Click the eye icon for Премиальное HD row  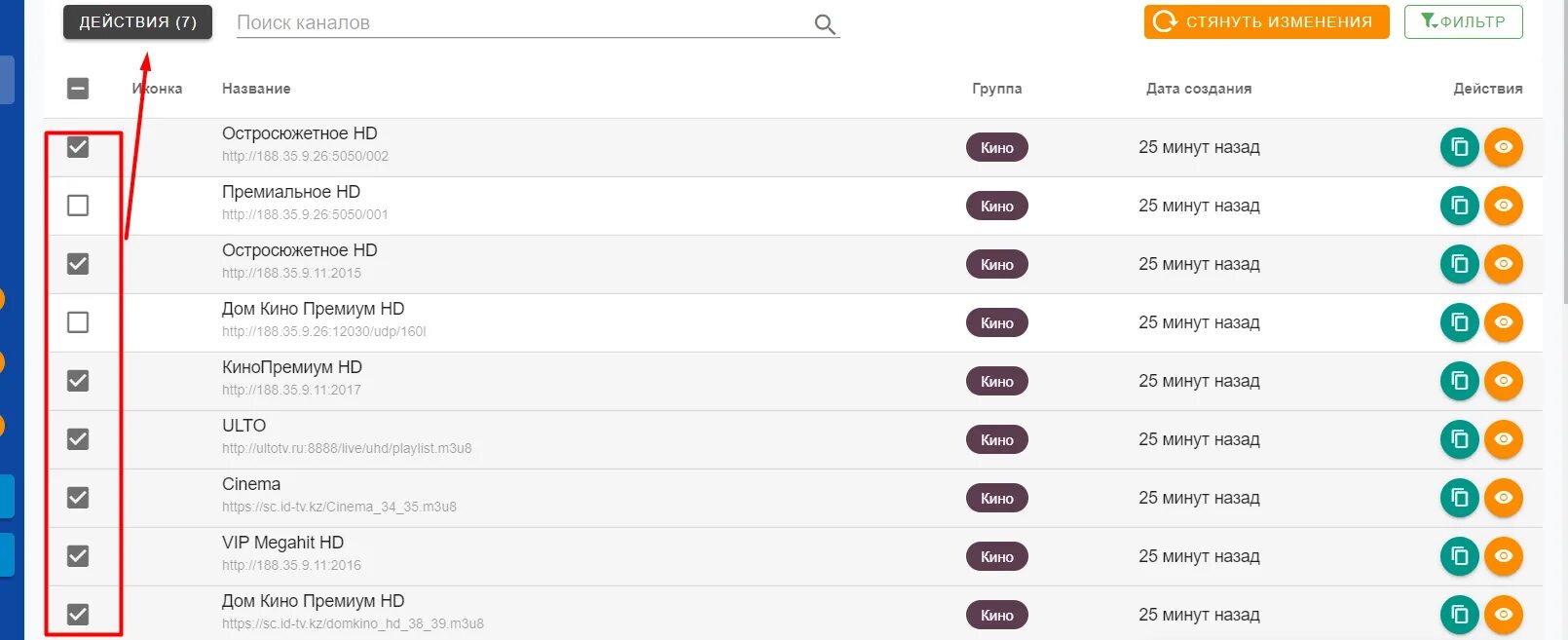click(1503, 206)
